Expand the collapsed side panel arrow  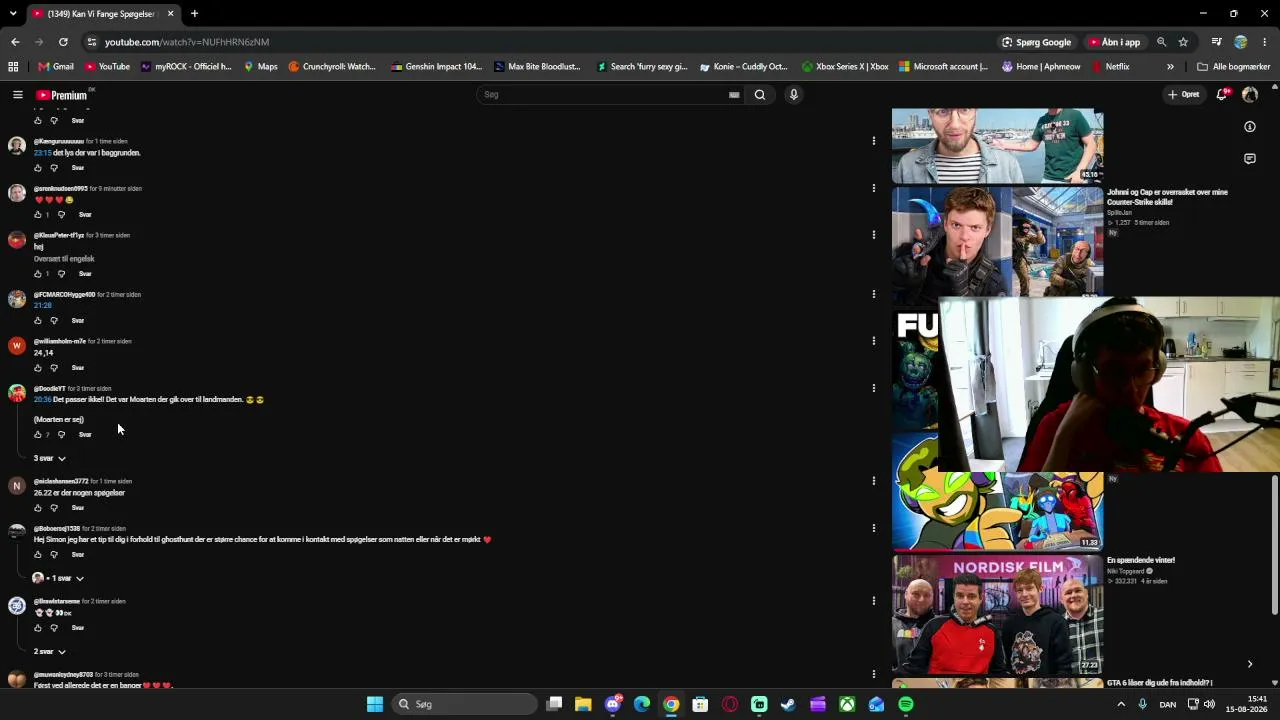(x=1249, y=664)
